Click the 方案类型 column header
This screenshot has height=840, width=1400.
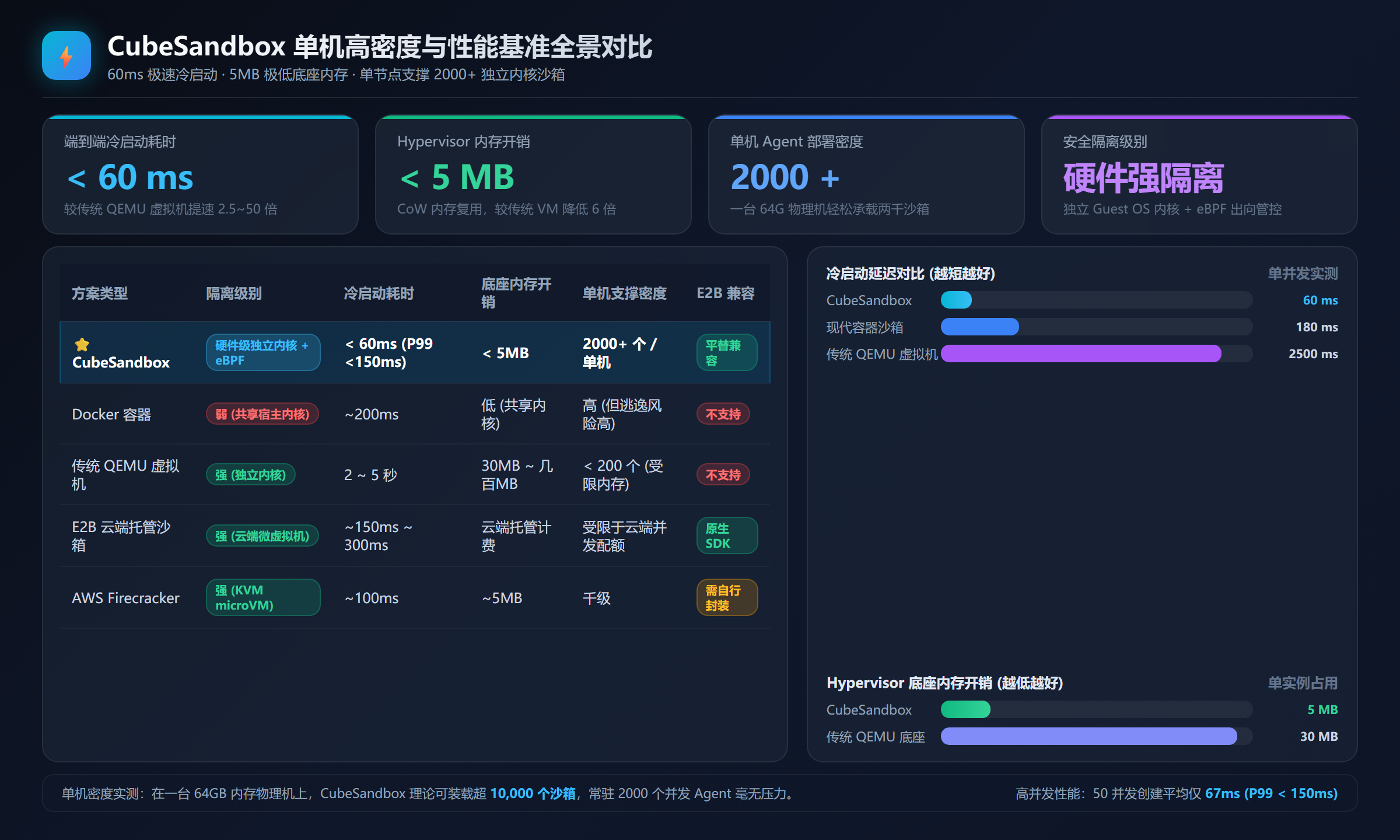click(100, 293)
